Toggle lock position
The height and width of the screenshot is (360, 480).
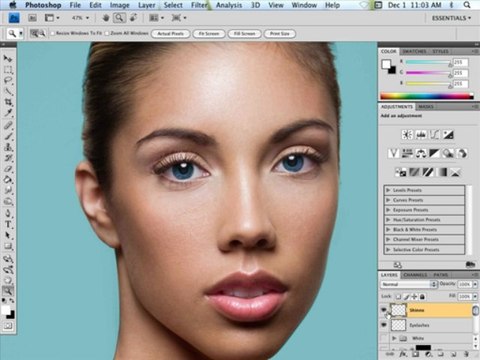[414, 296]
